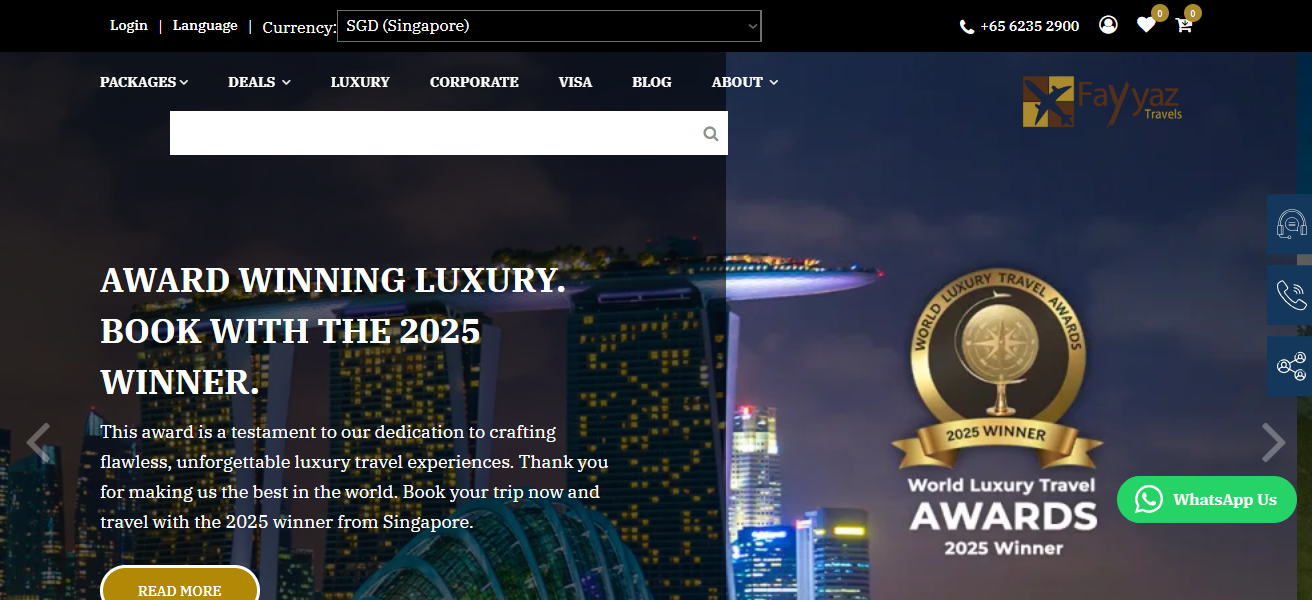Expand the Packages menu
This screenshot has height=600, width=1312.
pyautogui.click(x=144, y=82)
